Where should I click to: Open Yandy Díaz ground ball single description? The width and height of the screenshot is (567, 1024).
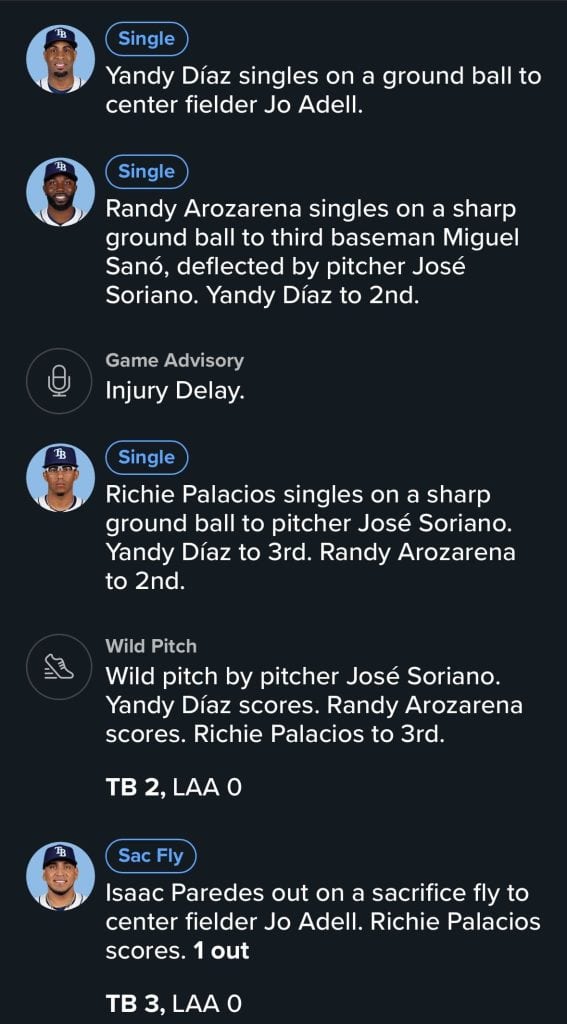(x=323, y=90)
